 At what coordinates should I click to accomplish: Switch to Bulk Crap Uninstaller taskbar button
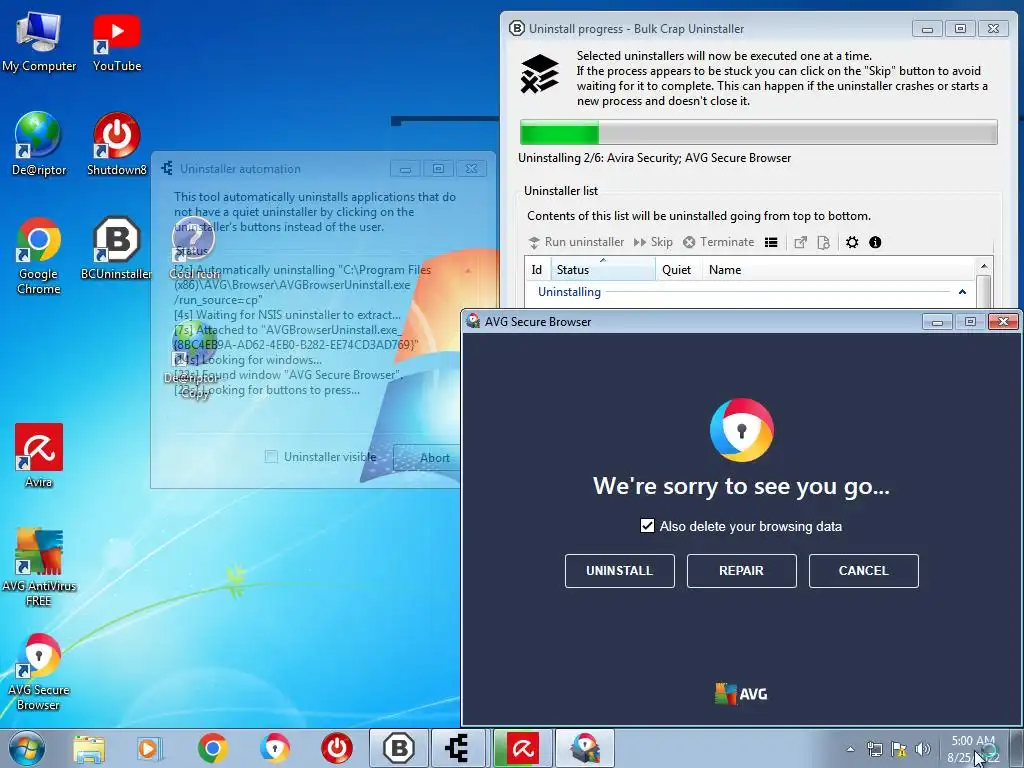(x=399, y=748)
